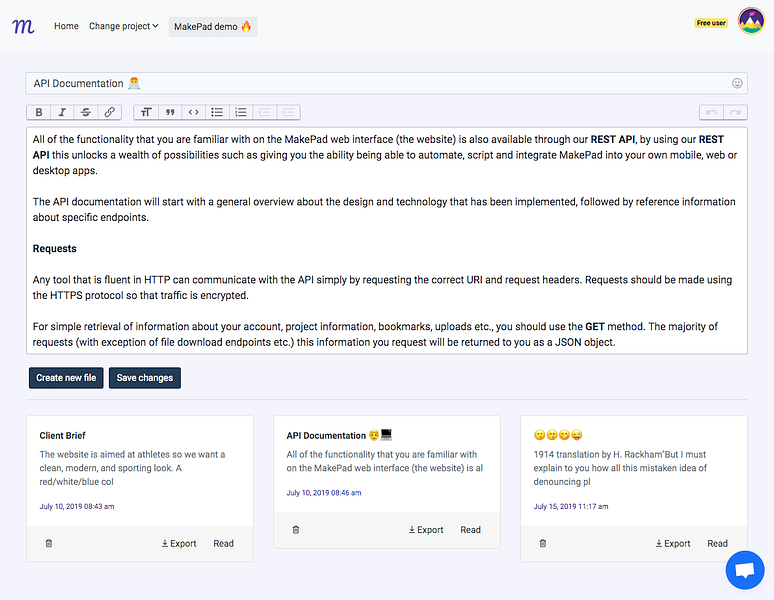Open the user avatar menu
Image resolution: width=774 pixels, height=600 pixels.
[x=751, y=21]
